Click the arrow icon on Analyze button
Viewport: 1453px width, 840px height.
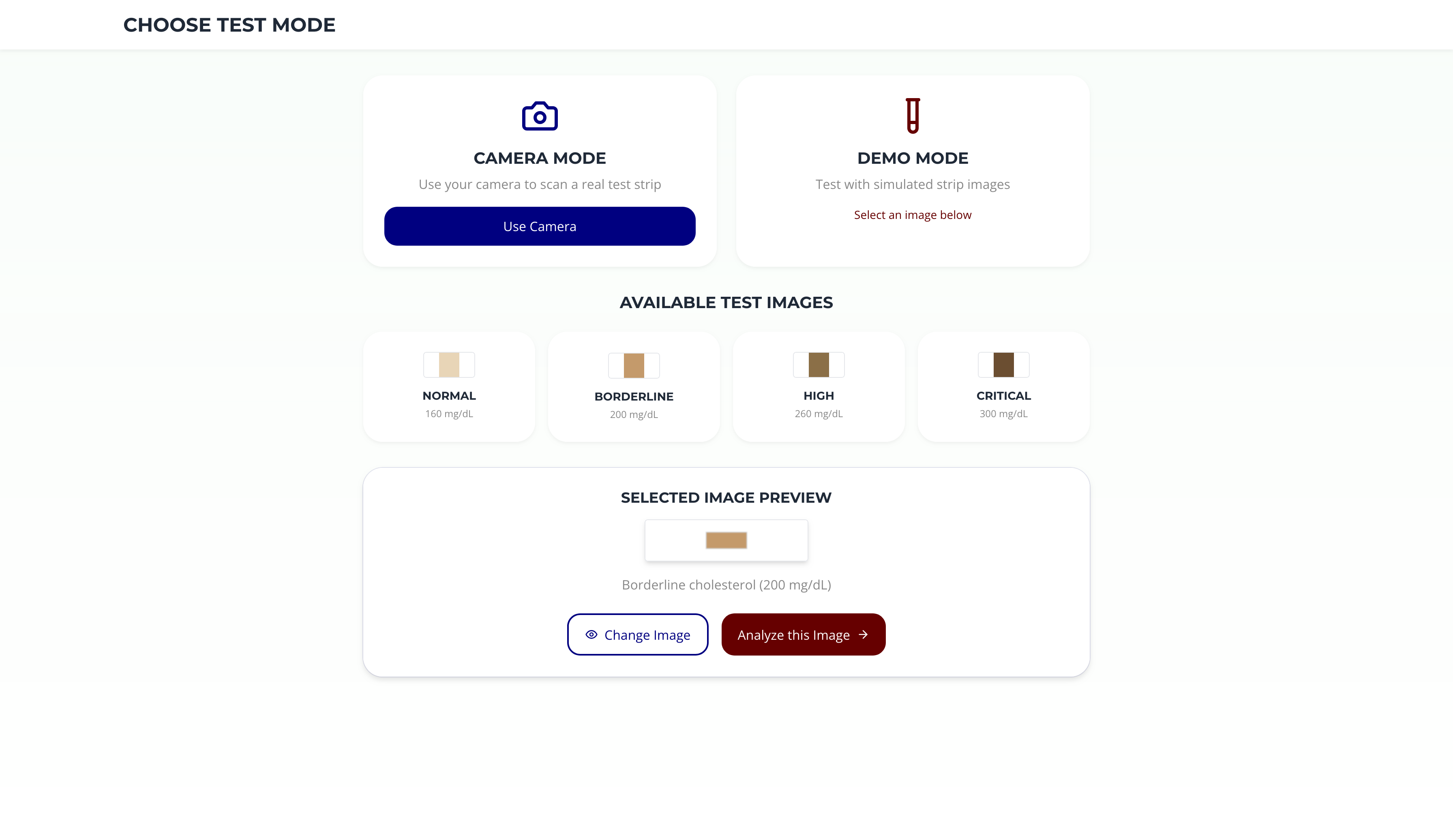[x=863, y=634]
